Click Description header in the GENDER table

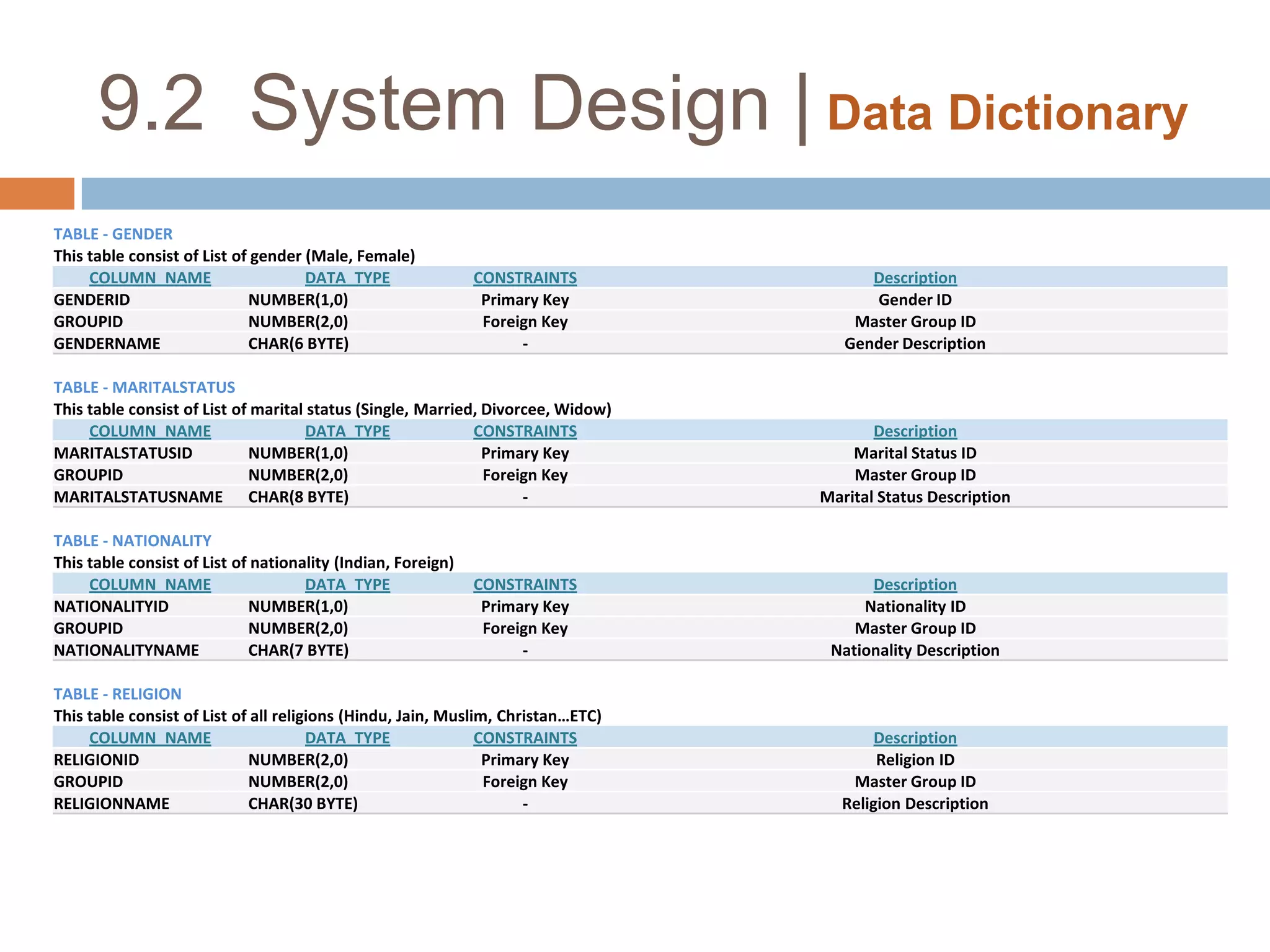[915, 278]
